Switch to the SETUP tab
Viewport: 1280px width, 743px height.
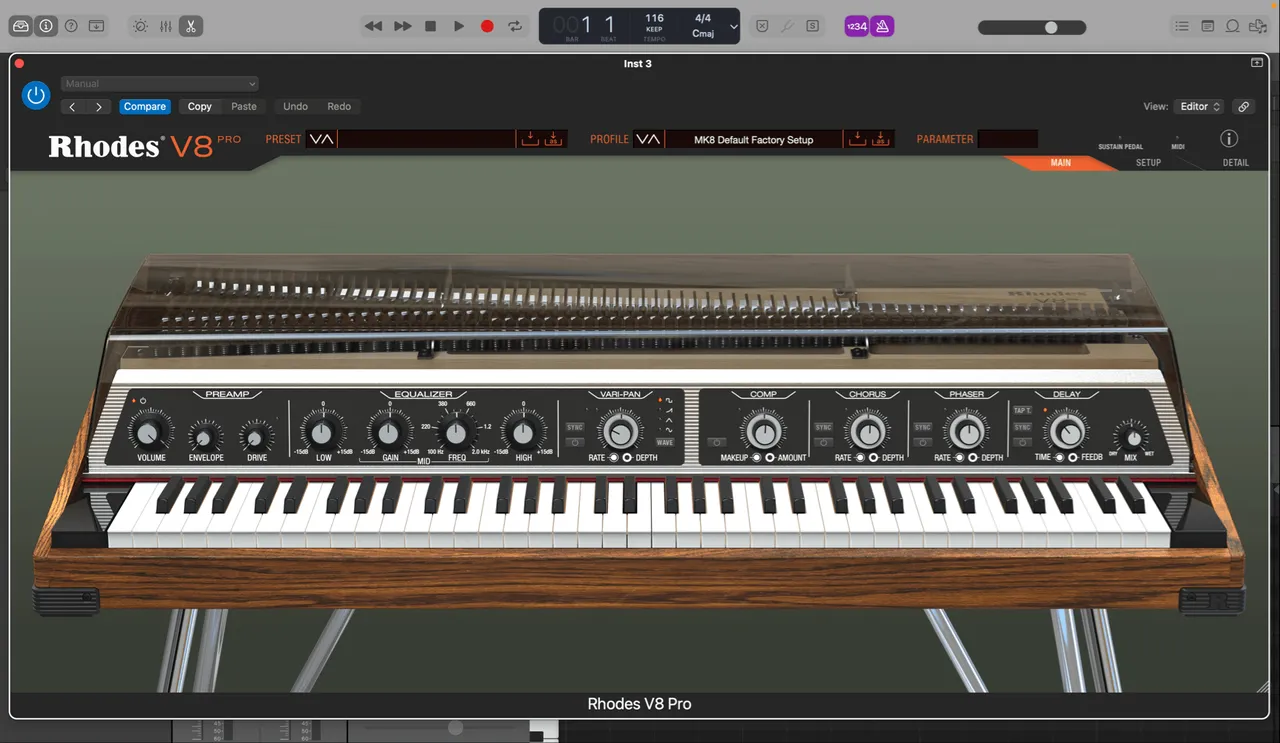coord(1148,163)
